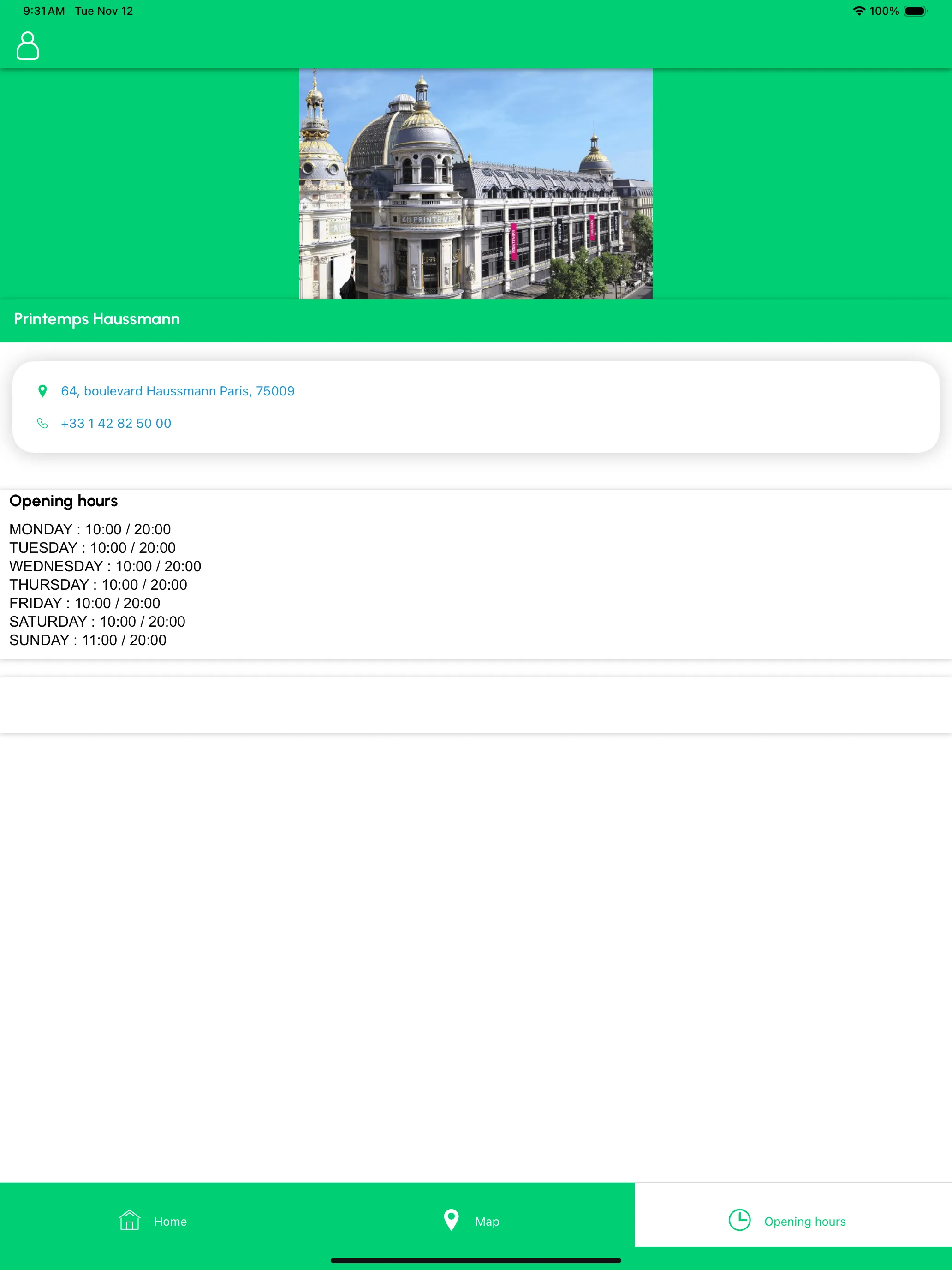Image resolution: width=952 pixels, height=1270 pixels.
Task: Tap the Tue Nov 12 date in status bar
Action: pos(104,11)
